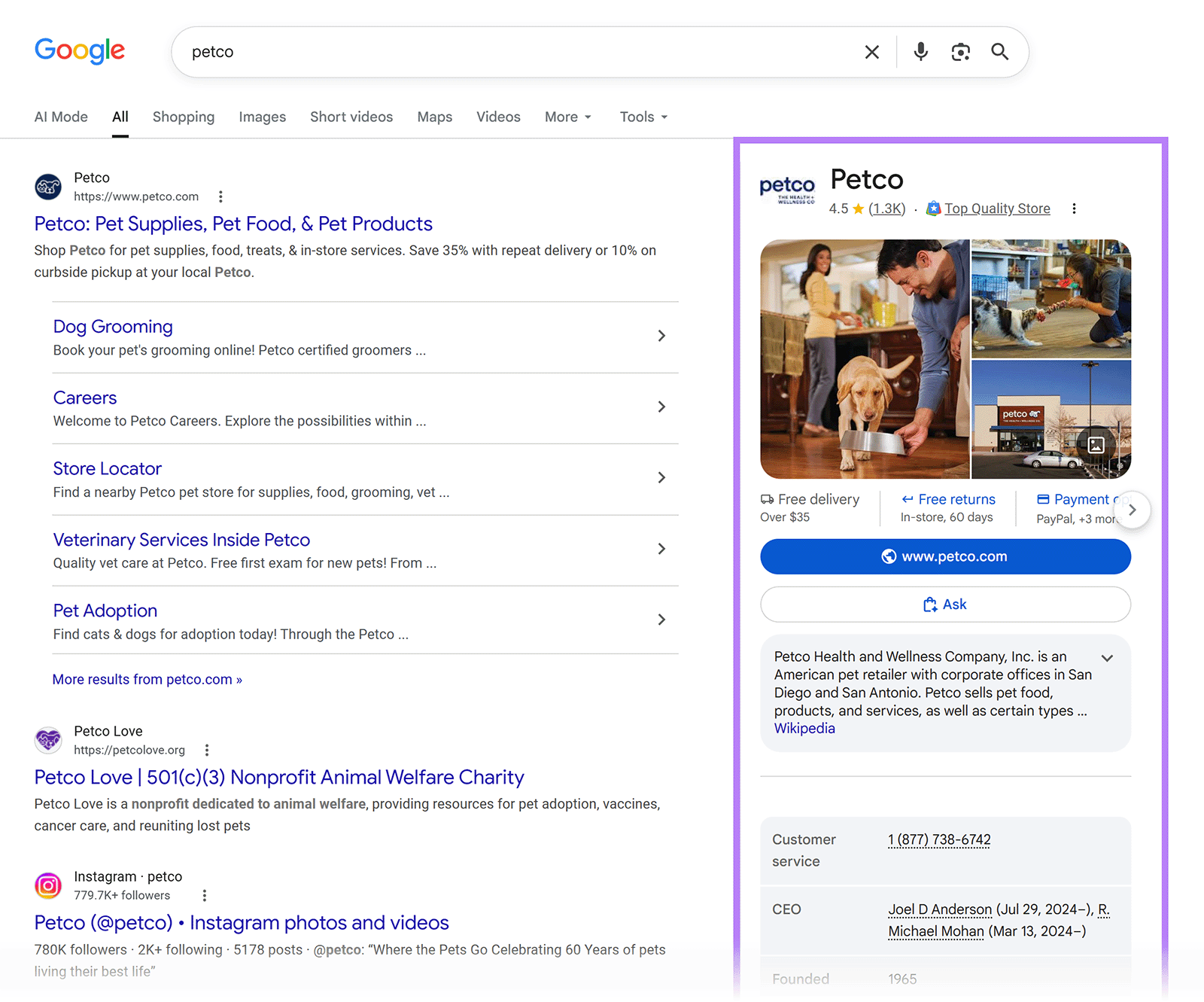
Task: Open the More dropdown menu
Action: (x=568, y=117)
